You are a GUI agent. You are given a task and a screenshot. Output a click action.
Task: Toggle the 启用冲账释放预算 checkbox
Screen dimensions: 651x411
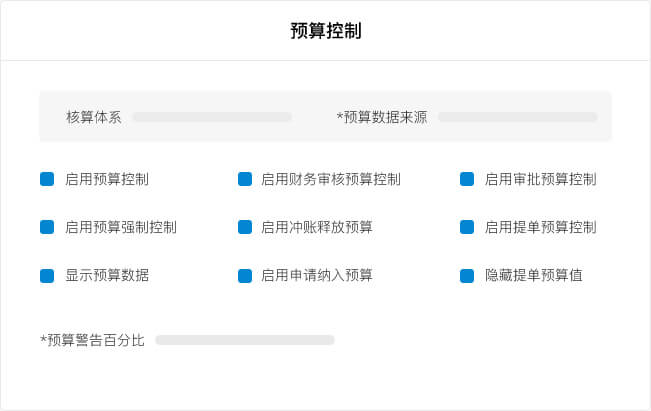click(x=245, y=228)
